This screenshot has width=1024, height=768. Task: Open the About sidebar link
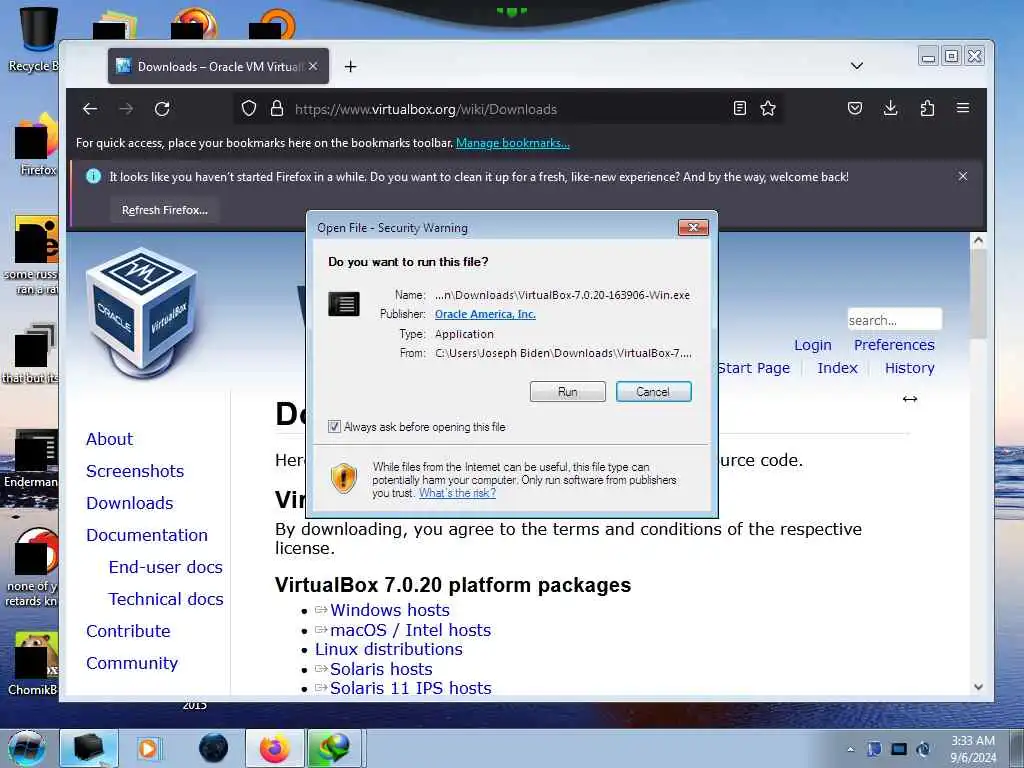pyautogui.click(x=109, y=440)
